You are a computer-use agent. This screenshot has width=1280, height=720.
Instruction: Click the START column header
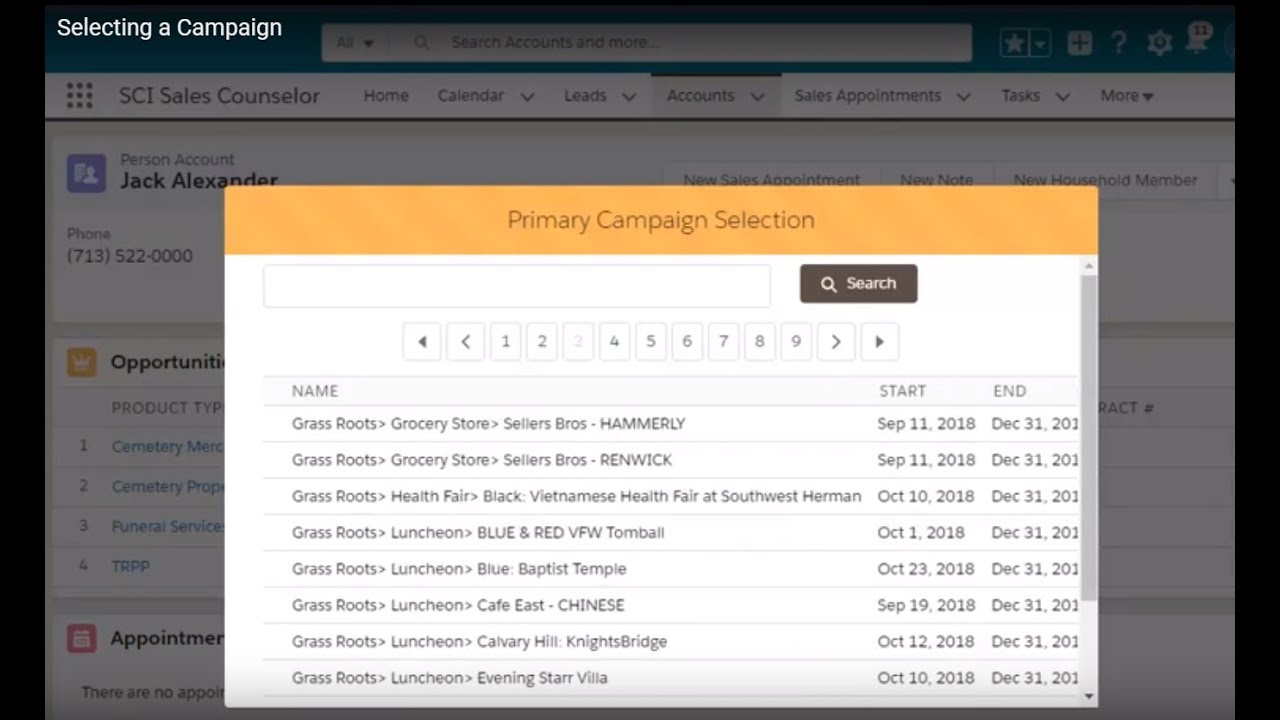pos(902,391)
